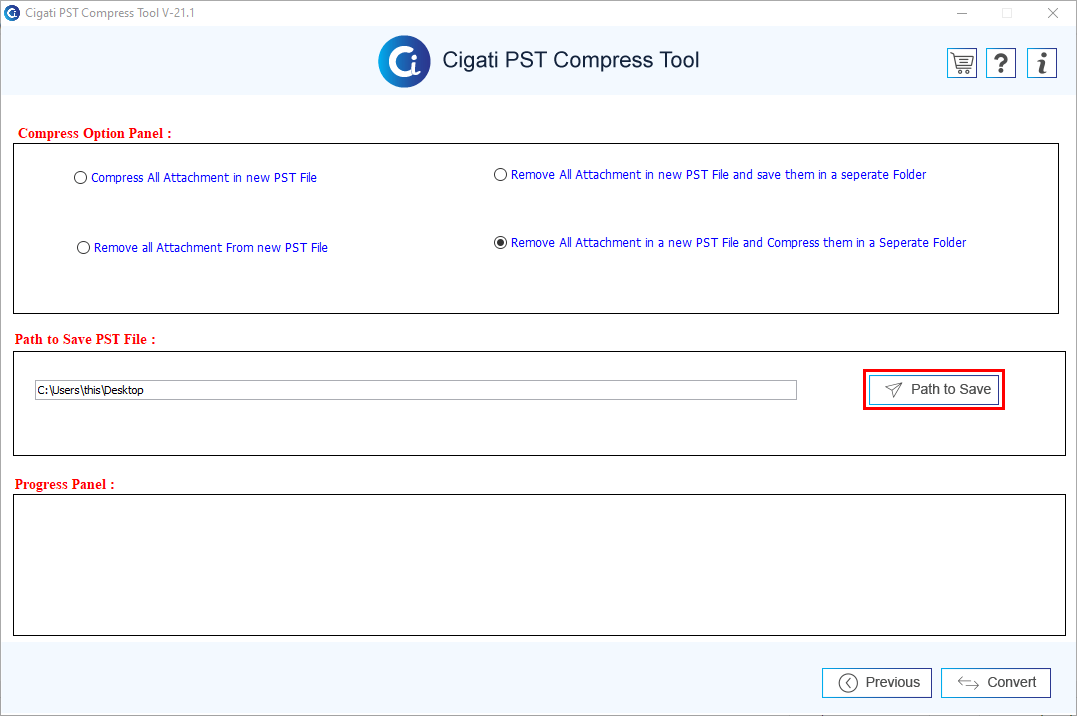
Task: Open the question mark help icon
Action: coord(1001,63)
